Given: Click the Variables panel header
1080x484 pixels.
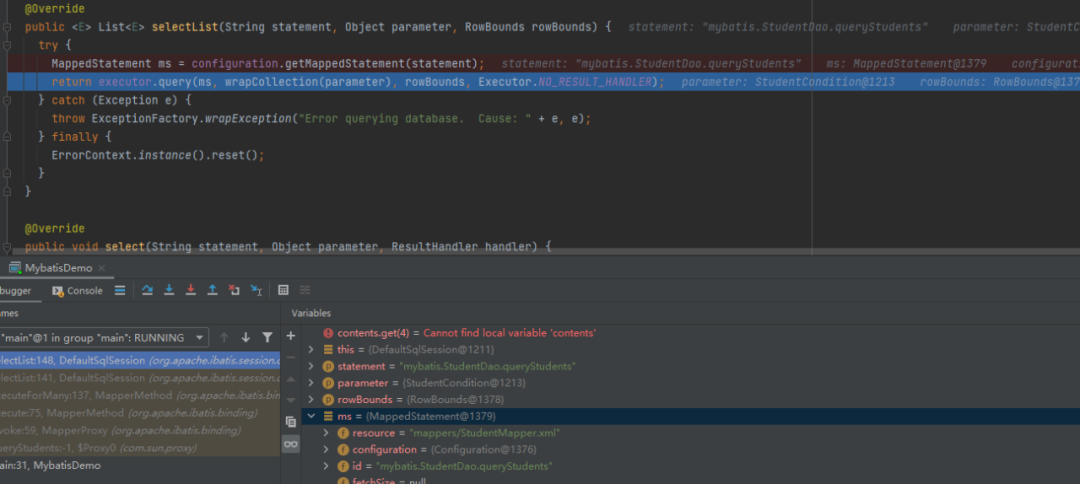Looking at the screenshot, I should point(311,313).
